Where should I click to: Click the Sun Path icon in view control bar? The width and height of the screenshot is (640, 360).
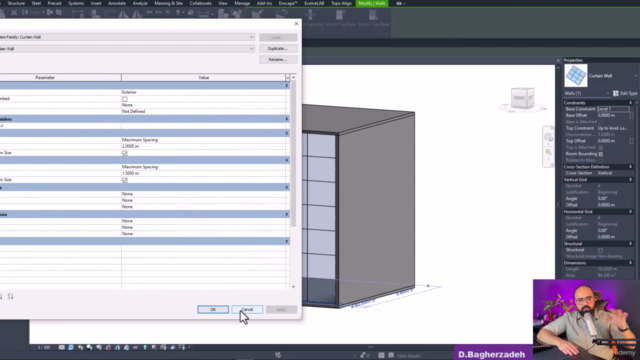click(80, 347)
